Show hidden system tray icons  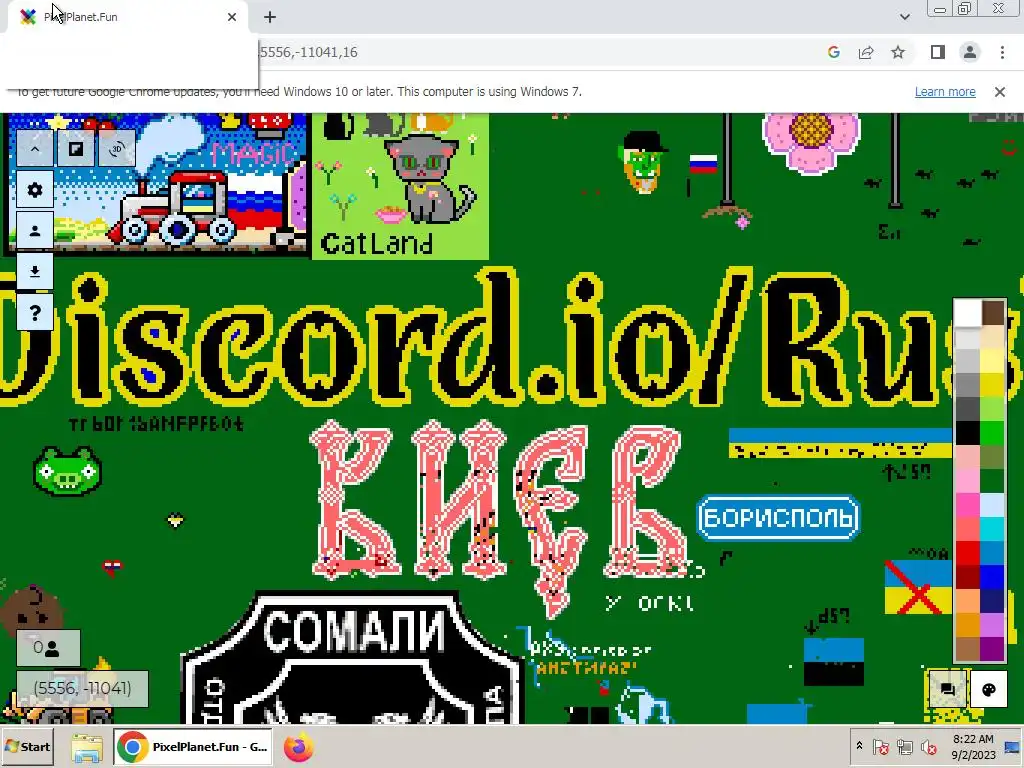point(859,746)
